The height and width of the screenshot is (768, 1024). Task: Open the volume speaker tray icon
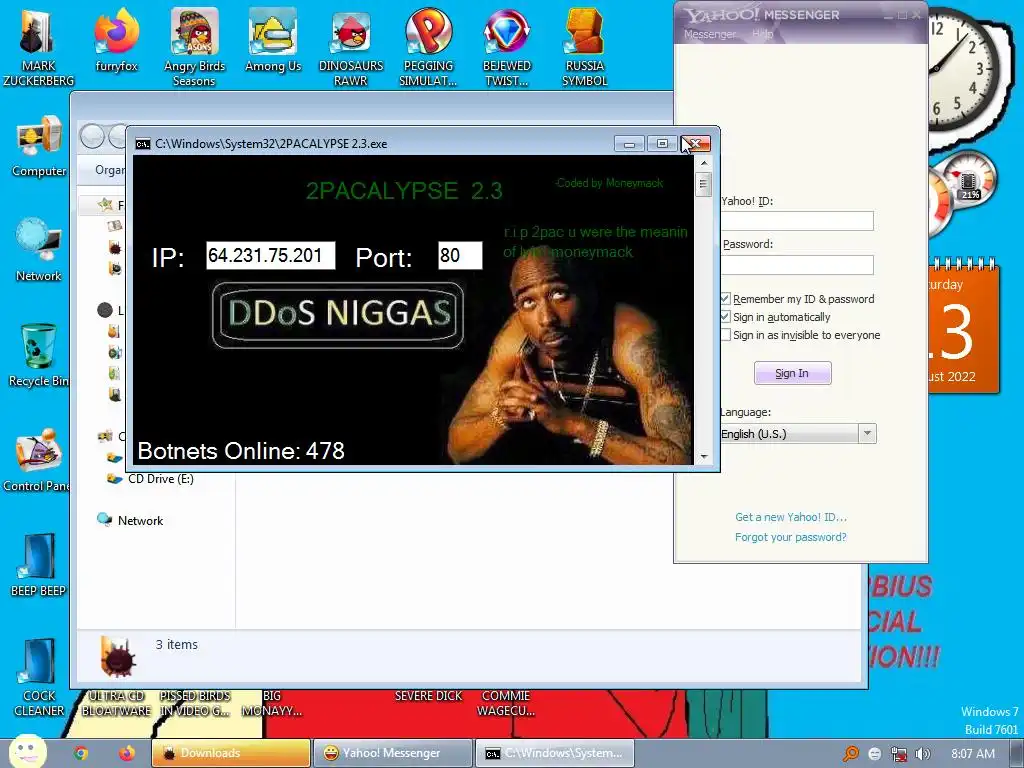922,754
